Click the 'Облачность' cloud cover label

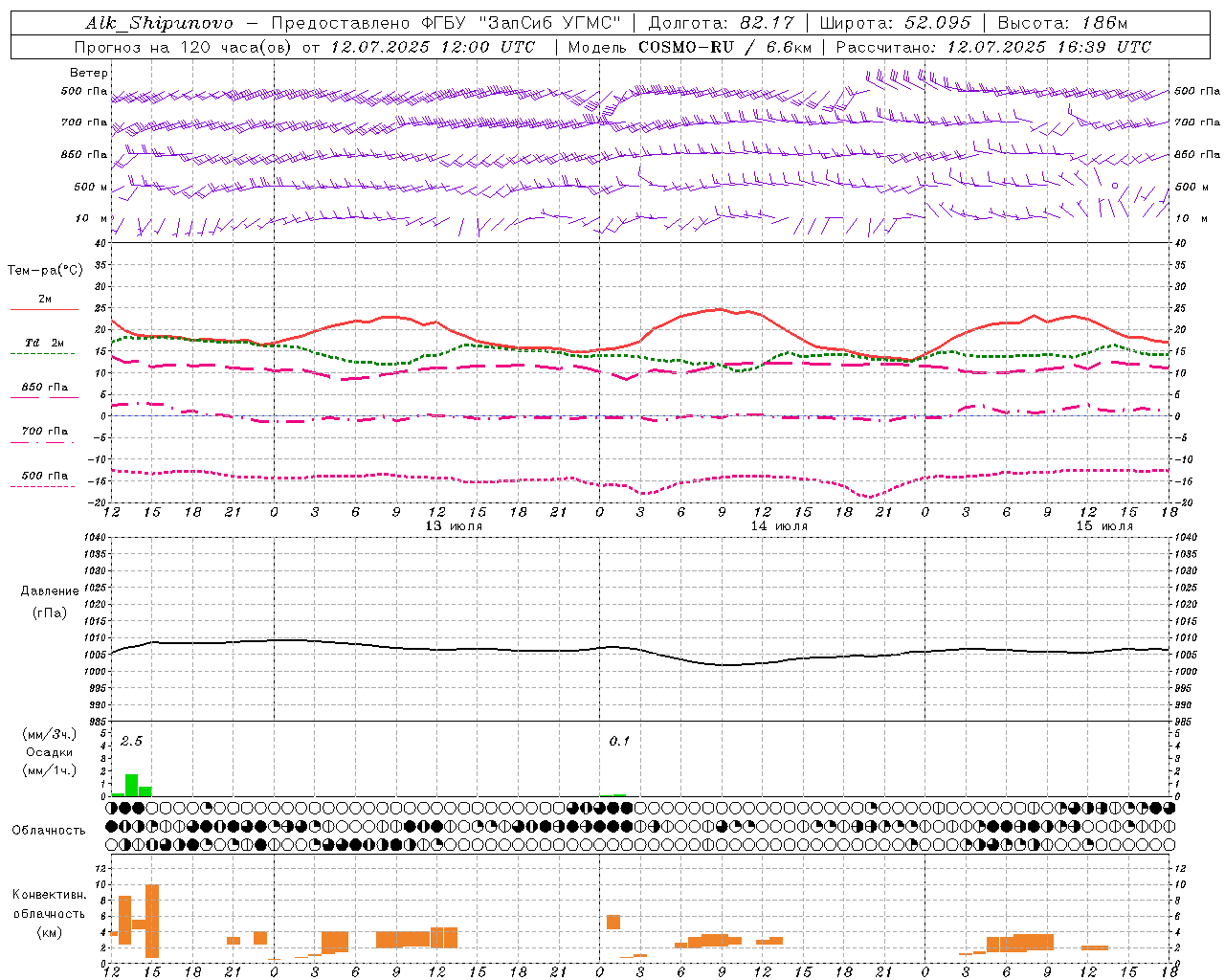click(x=49, y=831)
